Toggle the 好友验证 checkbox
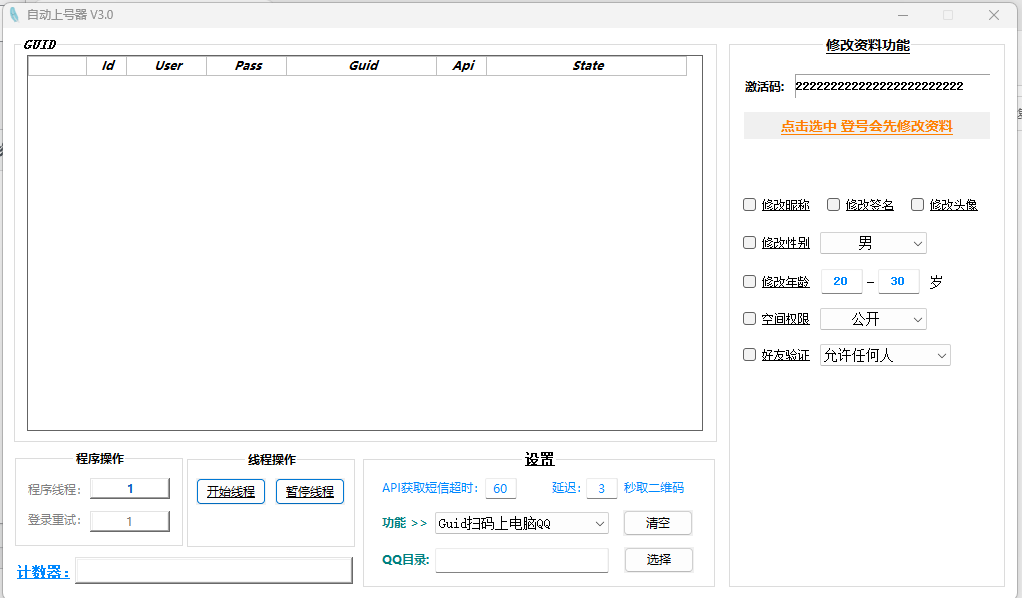The width and height of the screenshot is (1022, 598). coord(749,355)
